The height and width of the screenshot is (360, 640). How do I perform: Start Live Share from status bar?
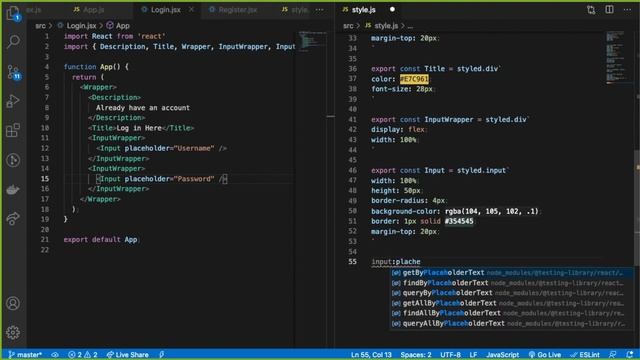(128, 355)
